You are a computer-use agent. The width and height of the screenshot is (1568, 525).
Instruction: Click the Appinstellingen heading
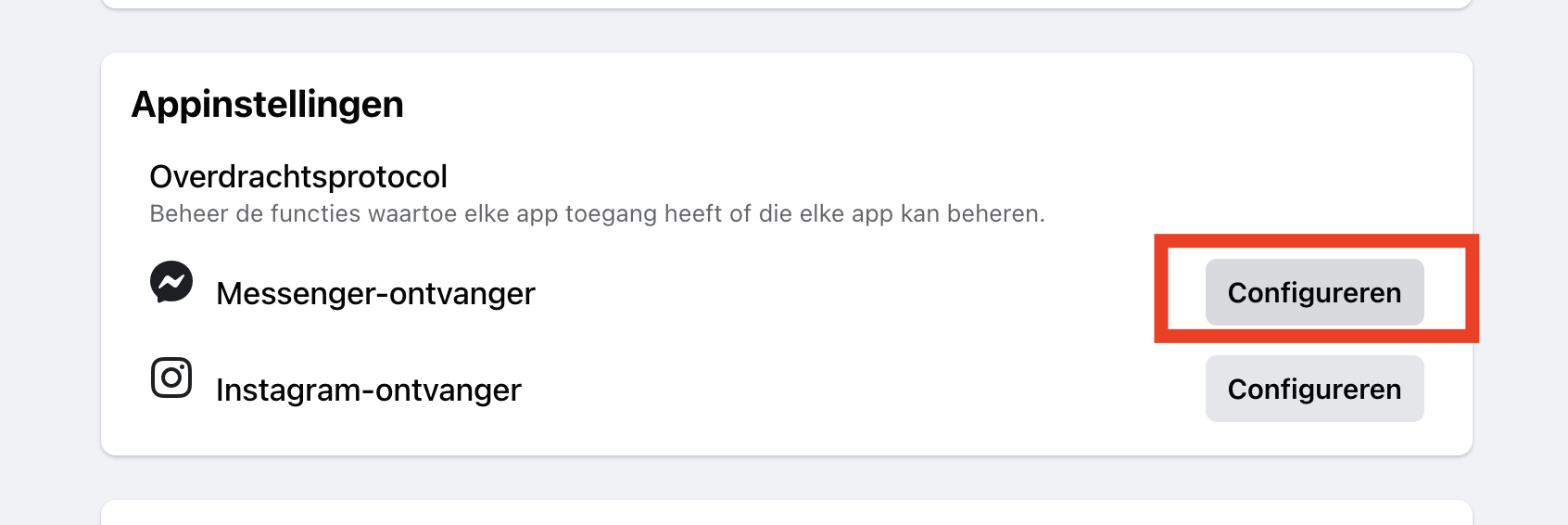(268, 104)
